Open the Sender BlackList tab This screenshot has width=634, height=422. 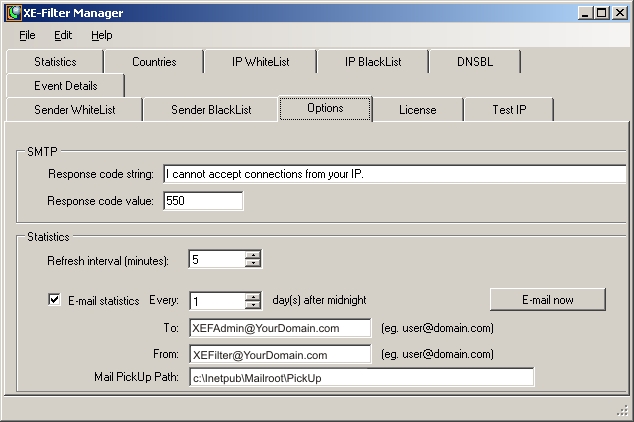tap(211, 110)
